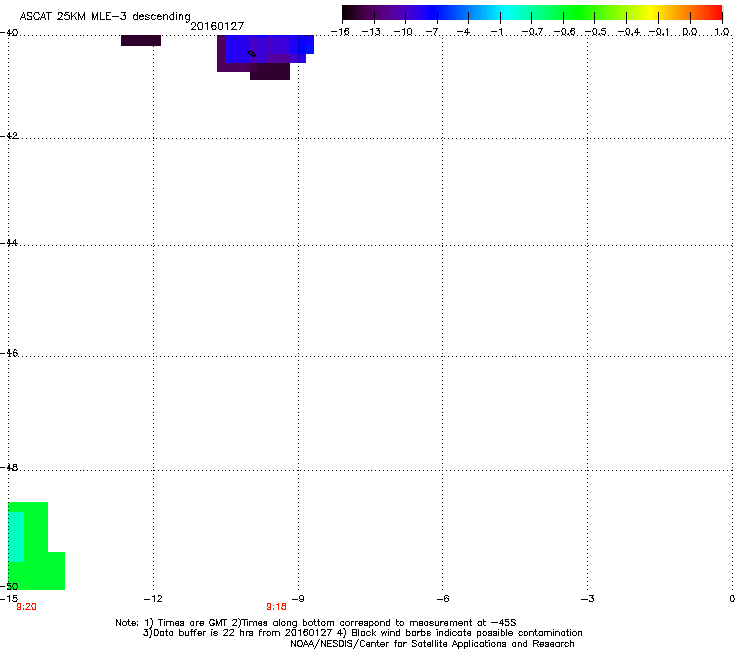Click the small dark patch left of -12 longitude

point(141,40)
